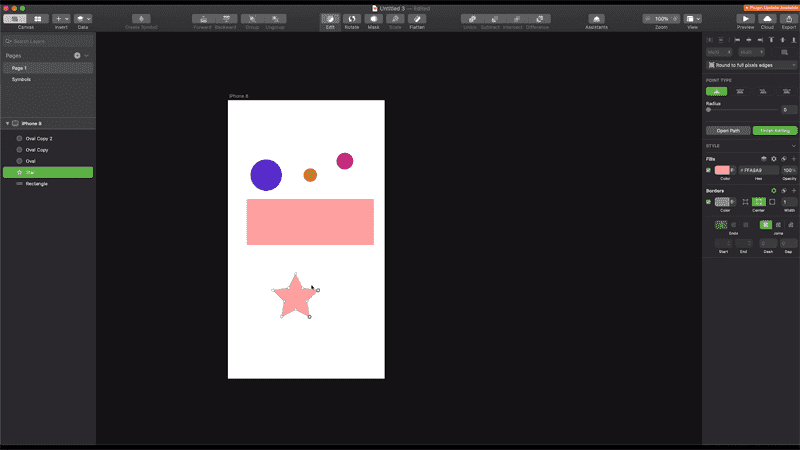Viewport: 800px width, 450px height.
Task: Select the Straight point type
Action: tap(716, 91)
